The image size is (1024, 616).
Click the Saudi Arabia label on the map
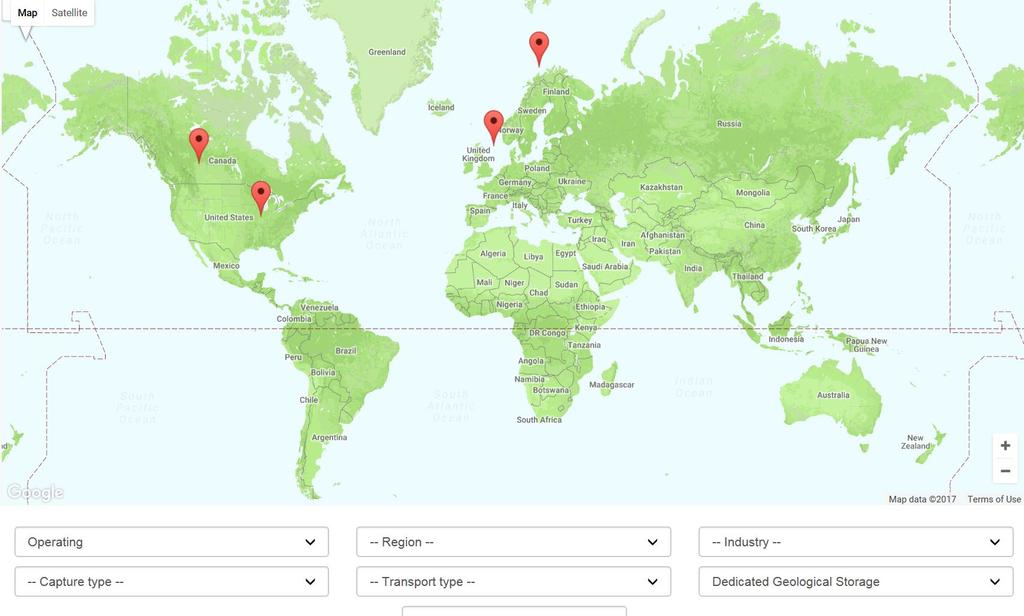605,267
